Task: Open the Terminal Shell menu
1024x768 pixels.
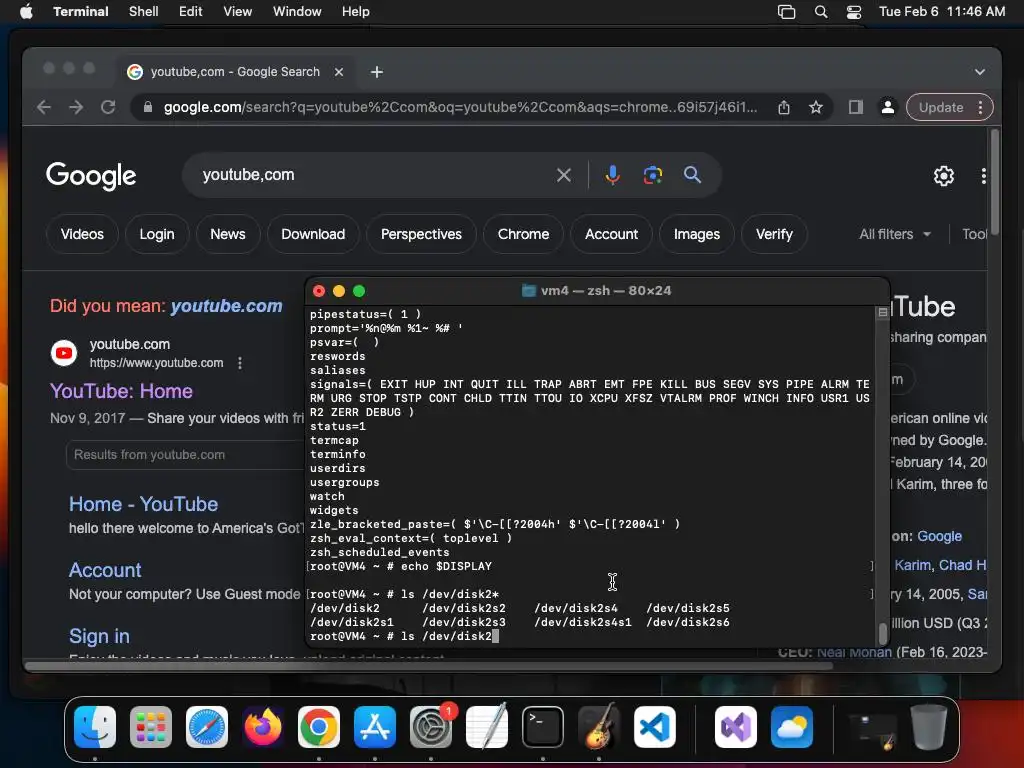Action: coord(144,12)
